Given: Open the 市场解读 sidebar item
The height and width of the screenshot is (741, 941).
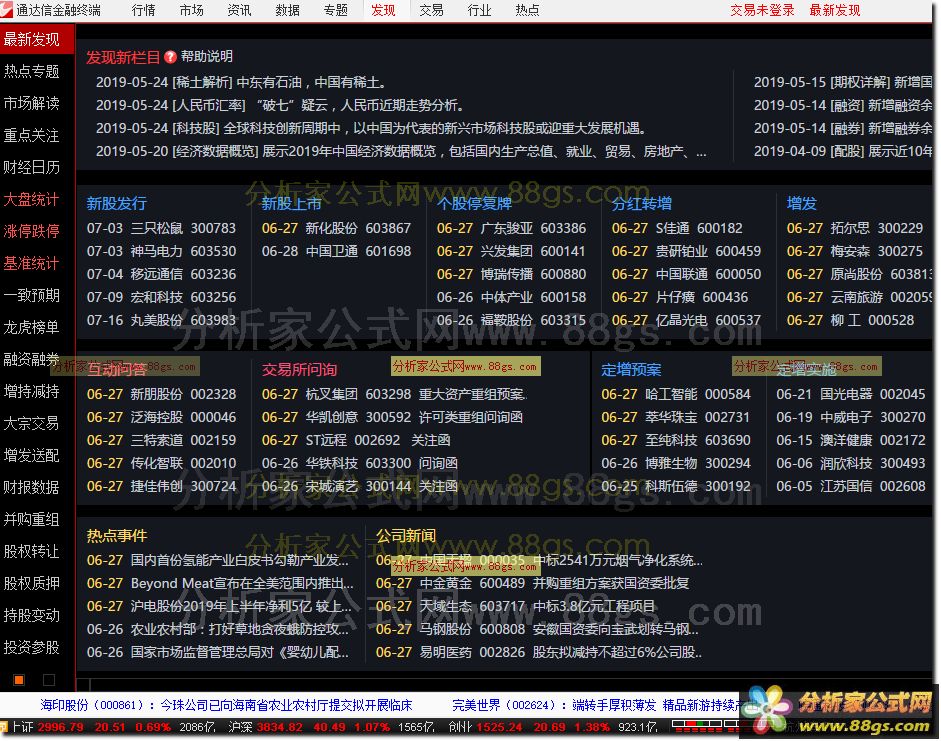Looking at the screenshot, I should click(32, 103).
